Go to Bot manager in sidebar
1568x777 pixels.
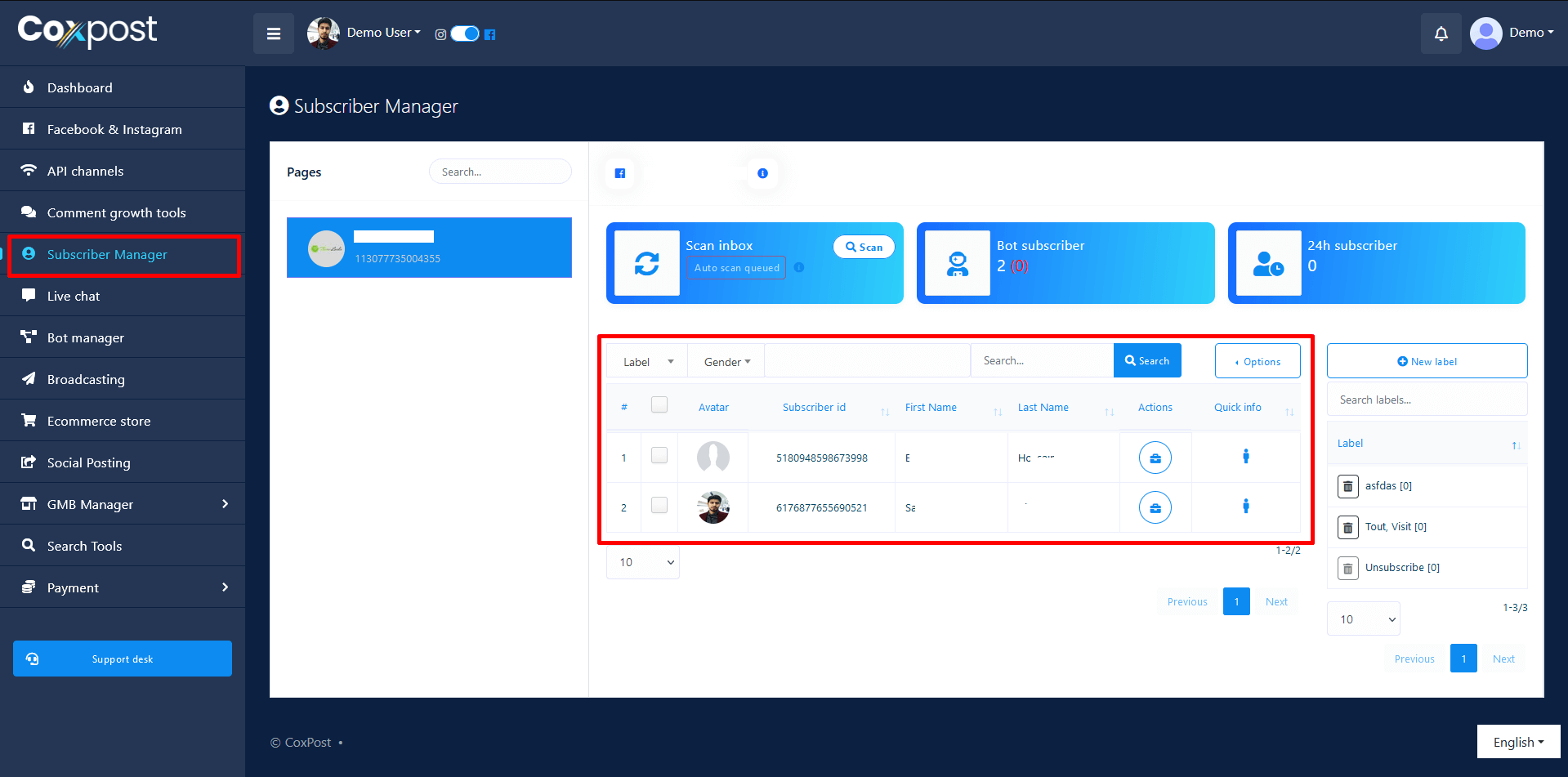click(86, 337)
